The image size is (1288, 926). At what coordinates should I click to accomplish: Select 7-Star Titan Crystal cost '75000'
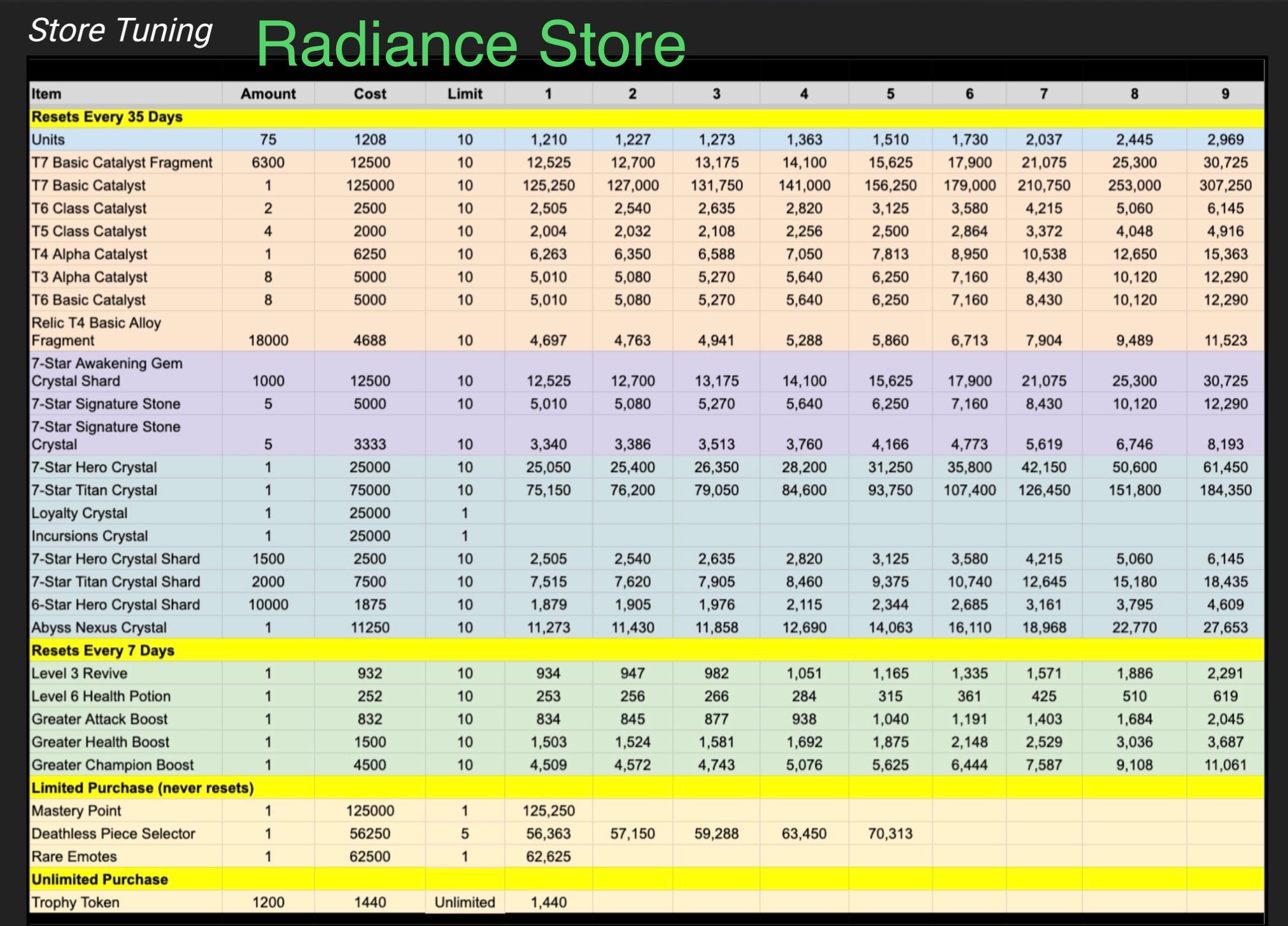pyautogui.click(x=370, y=490)
